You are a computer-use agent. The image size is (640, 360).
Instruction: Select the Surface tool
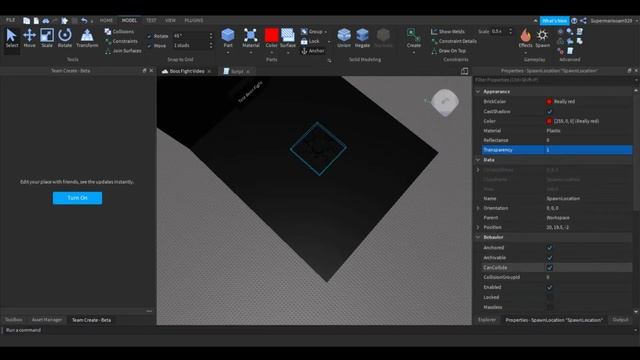pos(288,37)
